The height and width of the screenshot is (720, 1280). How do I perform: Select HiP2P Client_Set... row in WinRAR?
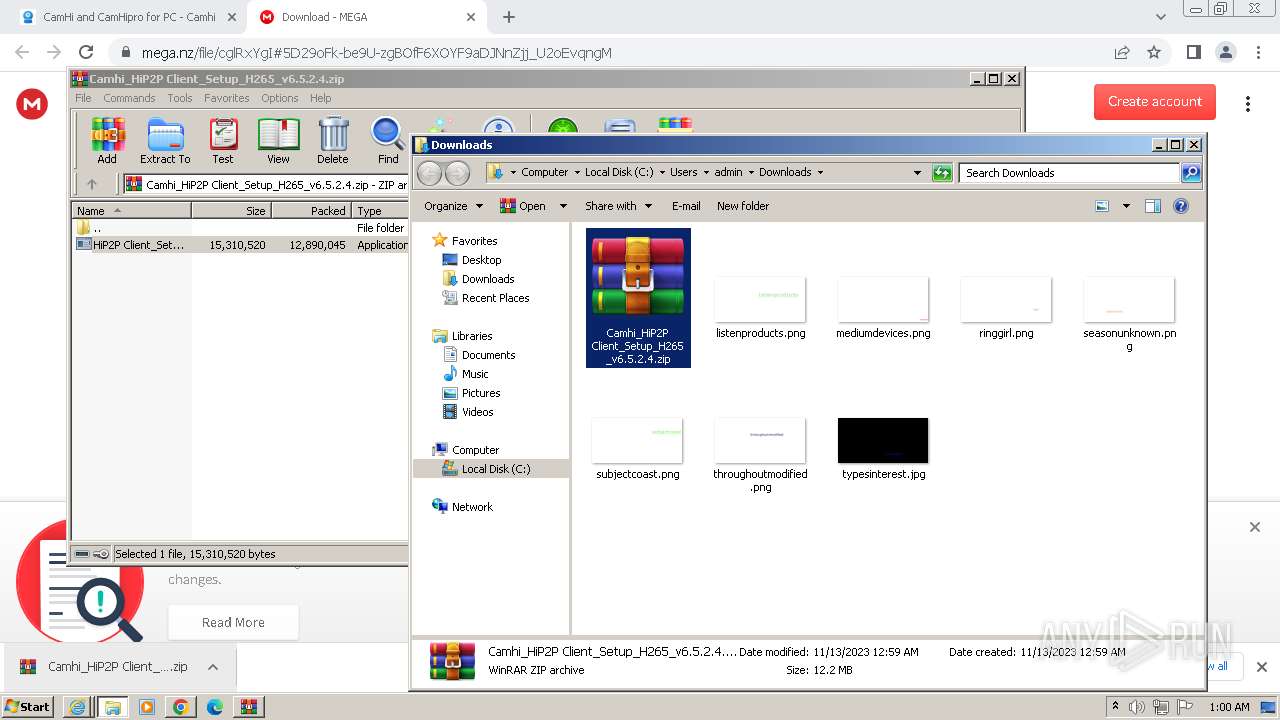click(241, 245)
